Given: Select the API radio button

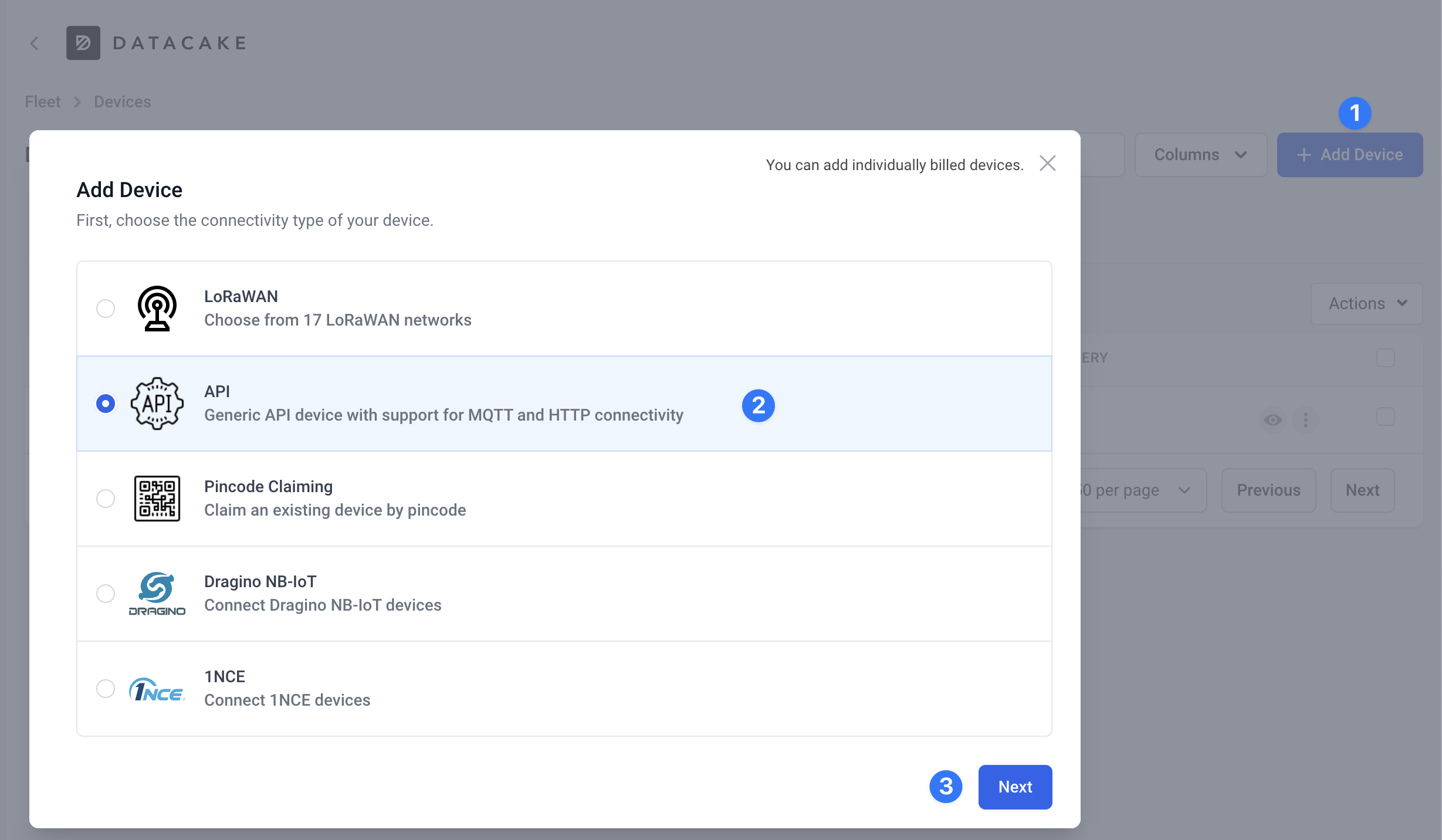Looking at the screenshot, I should point(106,404).
